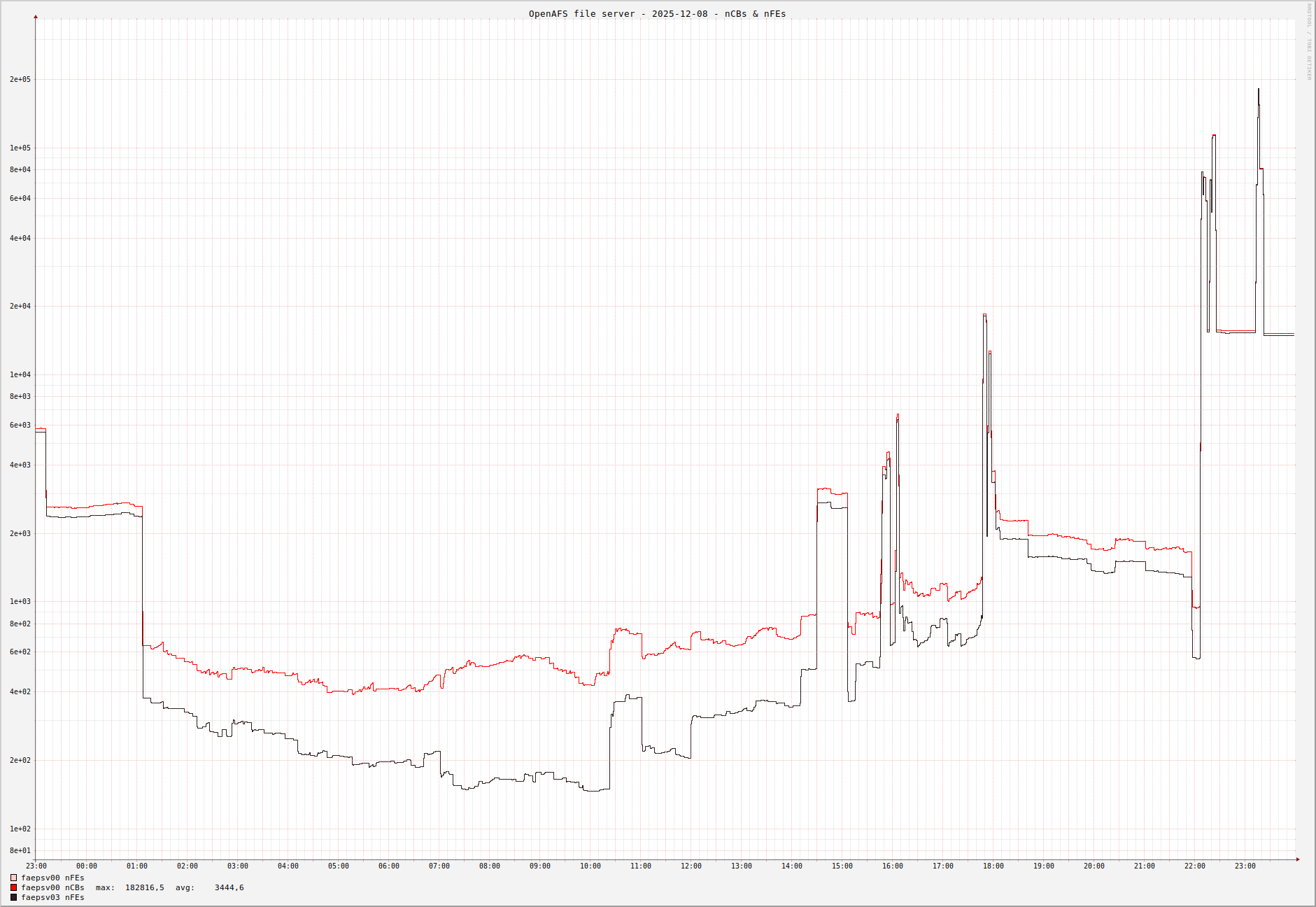Viewport: 1316px width, 907px height.
Task: Select the faepsv00 nCBs legend label
Action: pyautogui.click(x=52, y=887)
